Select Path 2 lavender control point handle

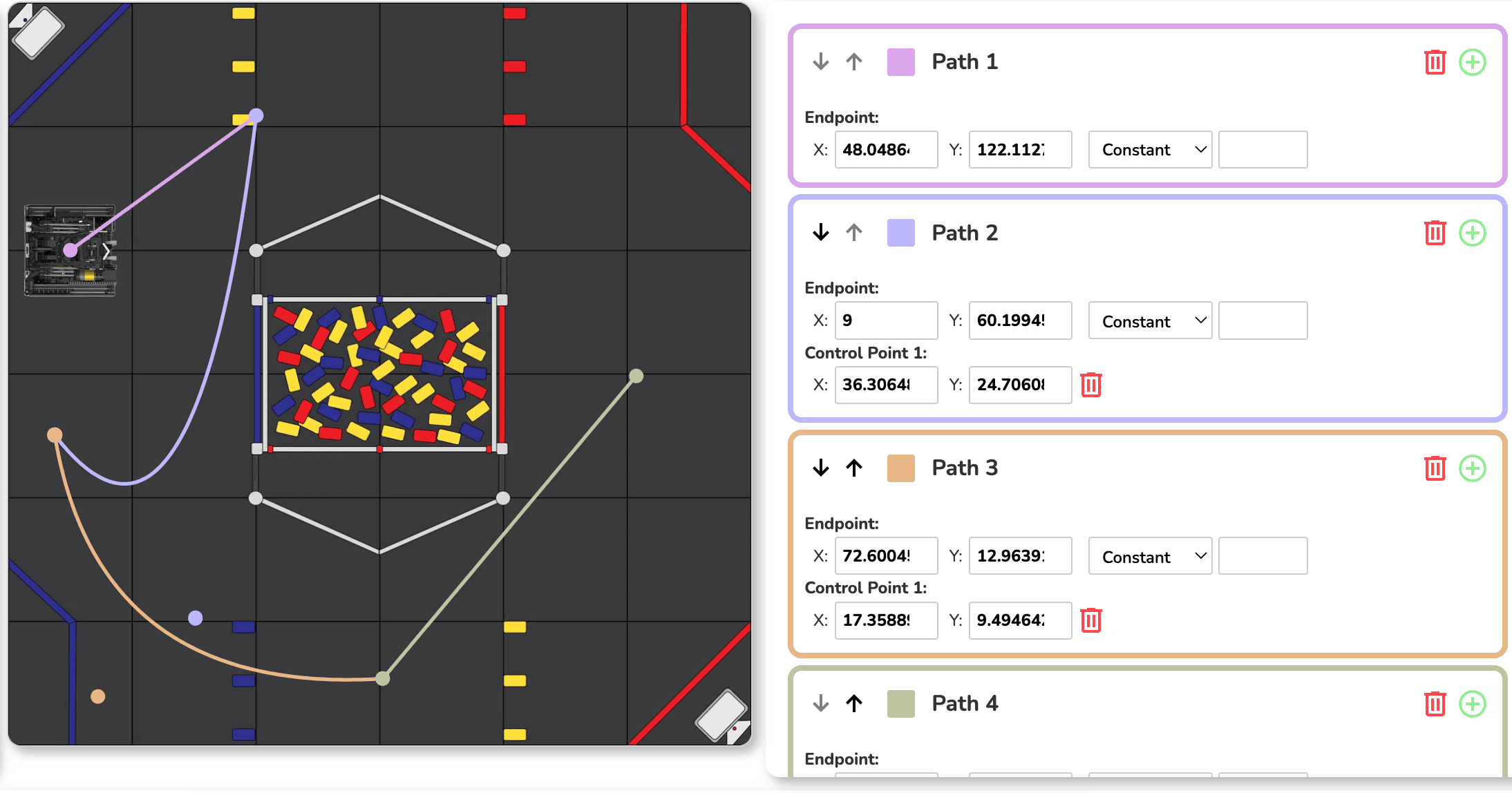pyautogui.click(x=196, y=618)
